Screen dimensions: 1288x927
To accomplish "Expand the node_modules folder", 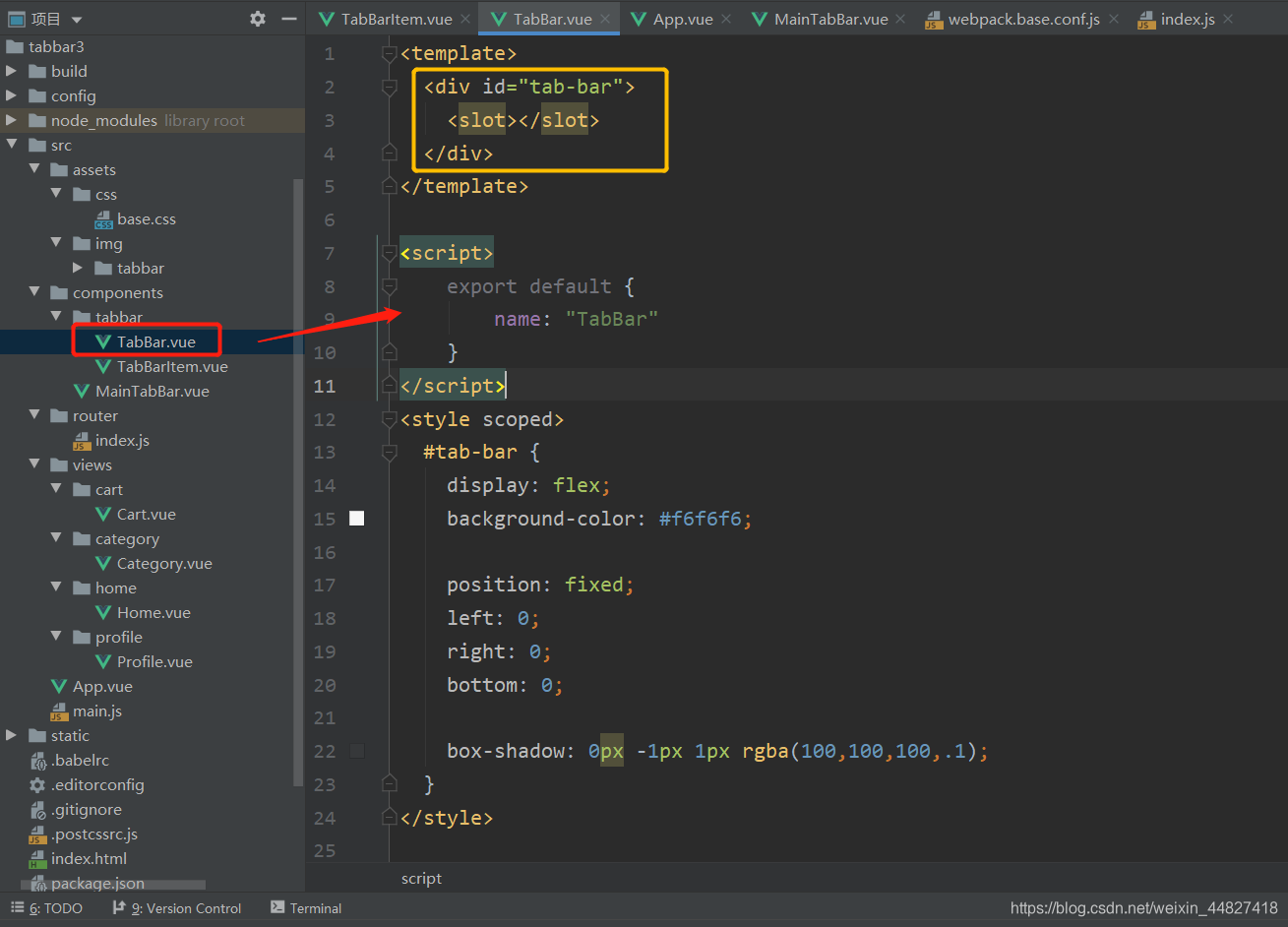I will pos(12,120).
